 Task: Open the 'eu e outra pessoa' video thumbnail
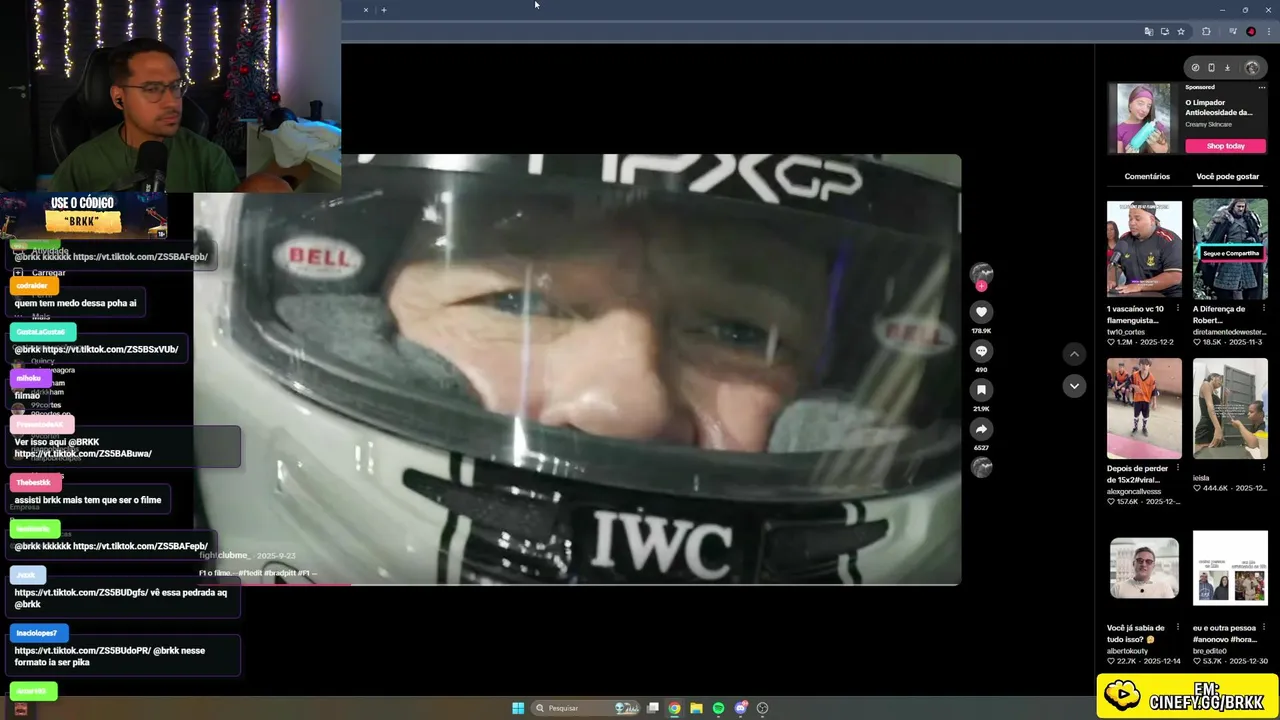point(1230,568)
